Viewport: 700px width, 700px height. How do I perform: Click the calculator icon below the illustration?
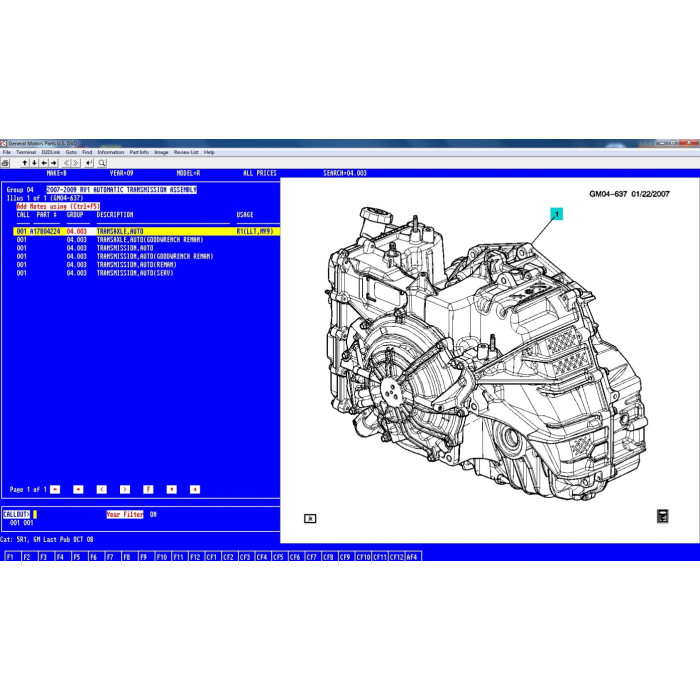662,516
